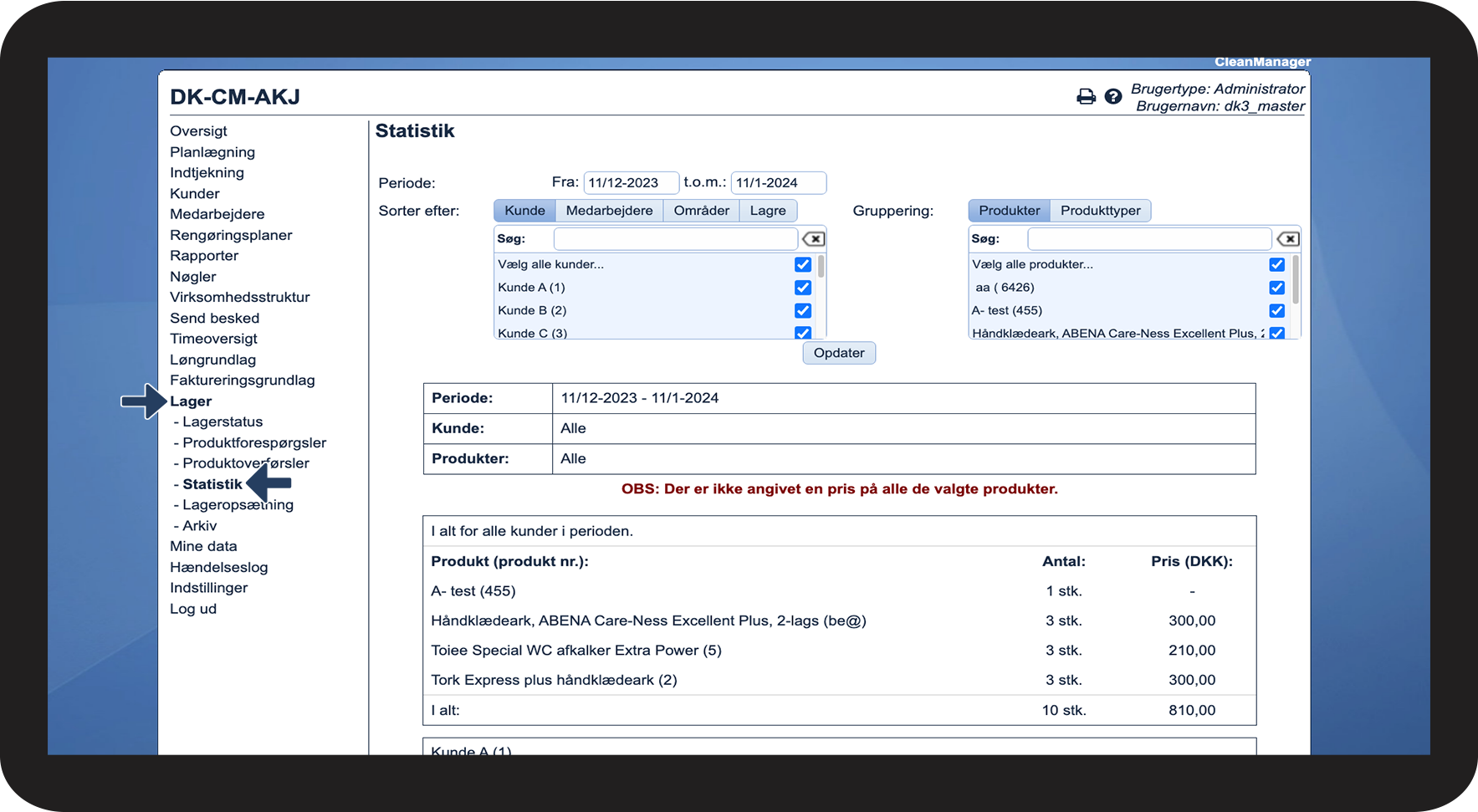Screen dimensions: 1478x812
Task: Toggle the 'aa (6426)' product checkbox
Action: (x=1276, y=288)
